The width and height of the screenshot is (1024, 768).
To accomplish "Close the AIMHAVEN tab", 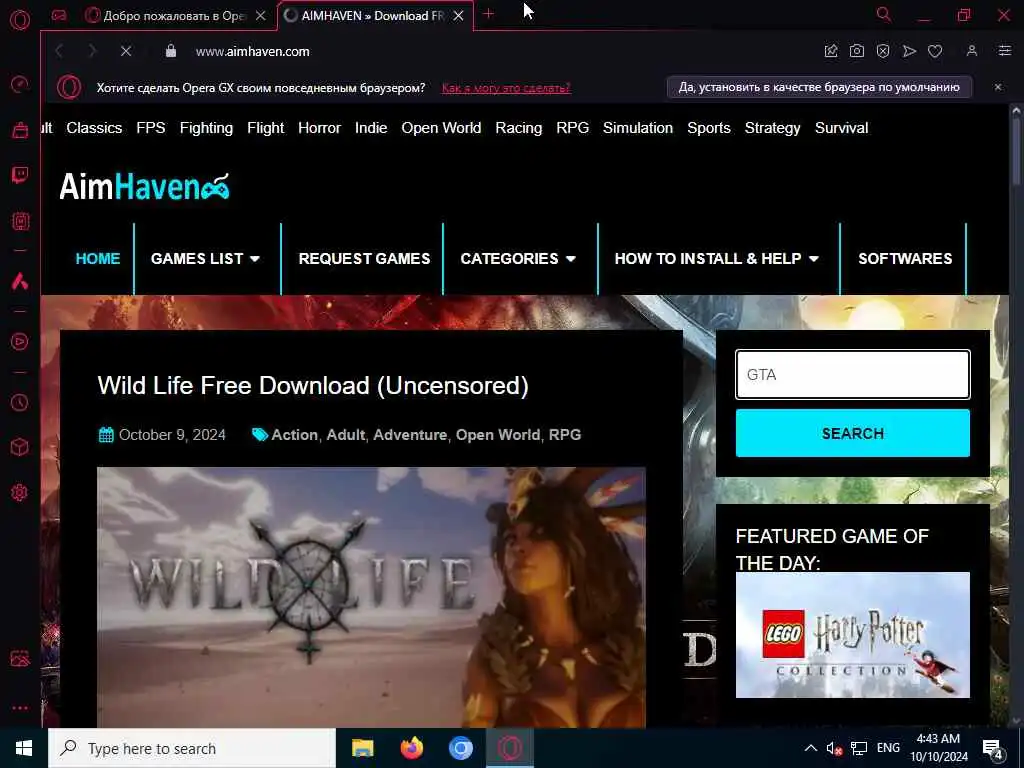I will tap(458, 16).
